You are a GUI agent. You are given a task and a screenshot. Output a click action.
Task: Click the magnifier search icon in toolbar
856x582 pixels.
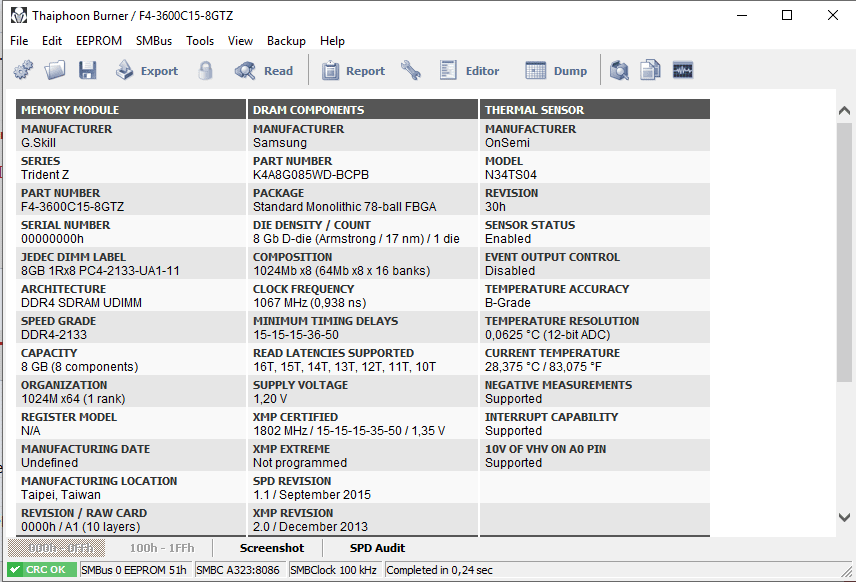pos(619,70)
